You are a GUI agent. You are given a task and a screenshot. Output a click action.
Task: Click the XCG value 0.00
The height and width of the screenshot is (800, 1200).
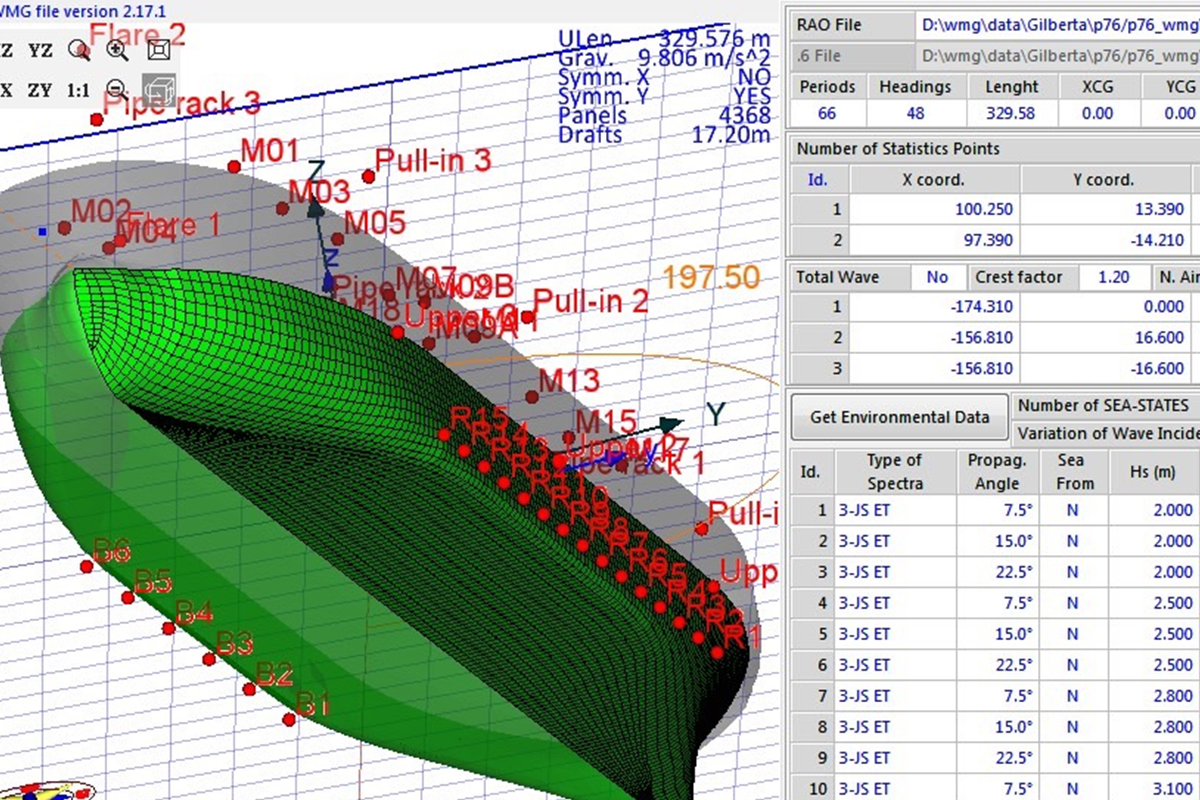[x=1097, y=113]
